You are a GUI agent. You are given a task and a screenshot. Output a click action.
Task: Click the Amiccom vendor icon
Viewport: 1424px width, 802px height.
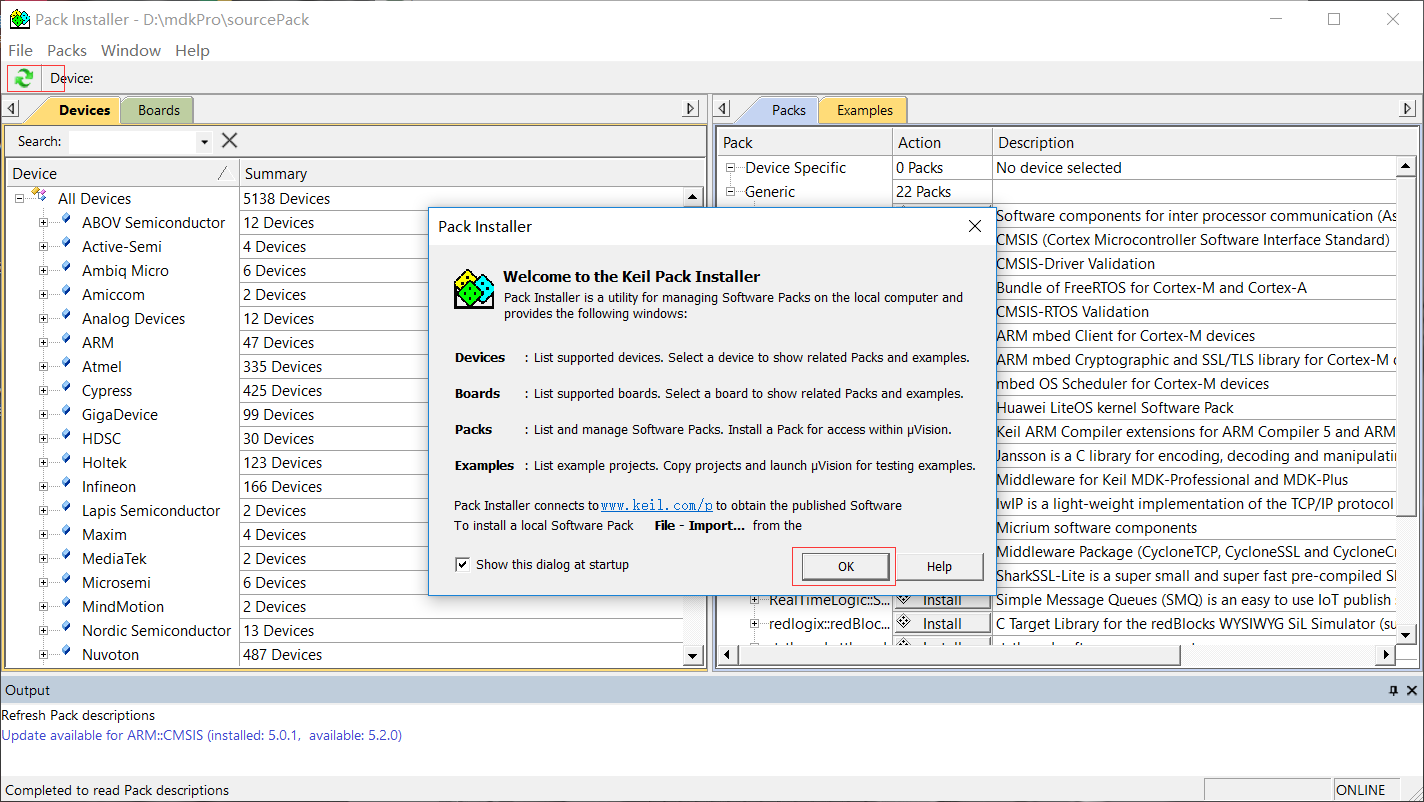[x=66, y=293]
